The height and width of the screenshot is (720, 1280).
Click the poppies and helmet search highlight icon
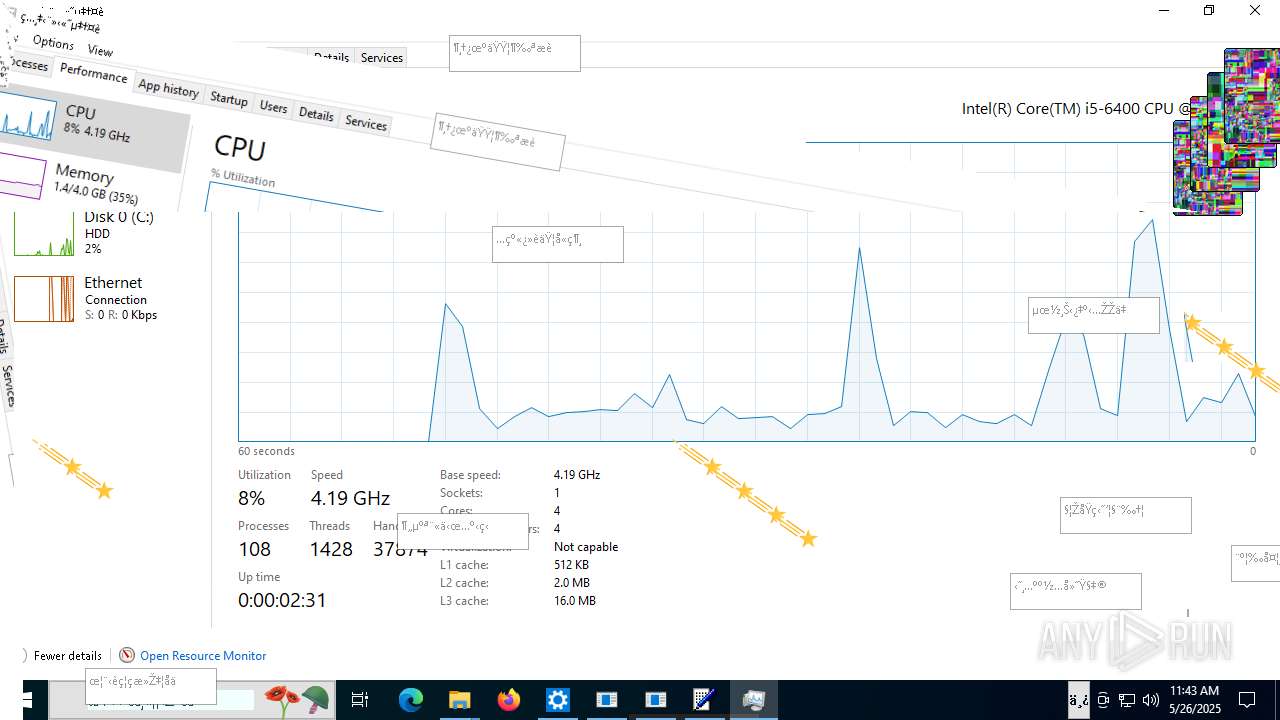click(297, 699)
